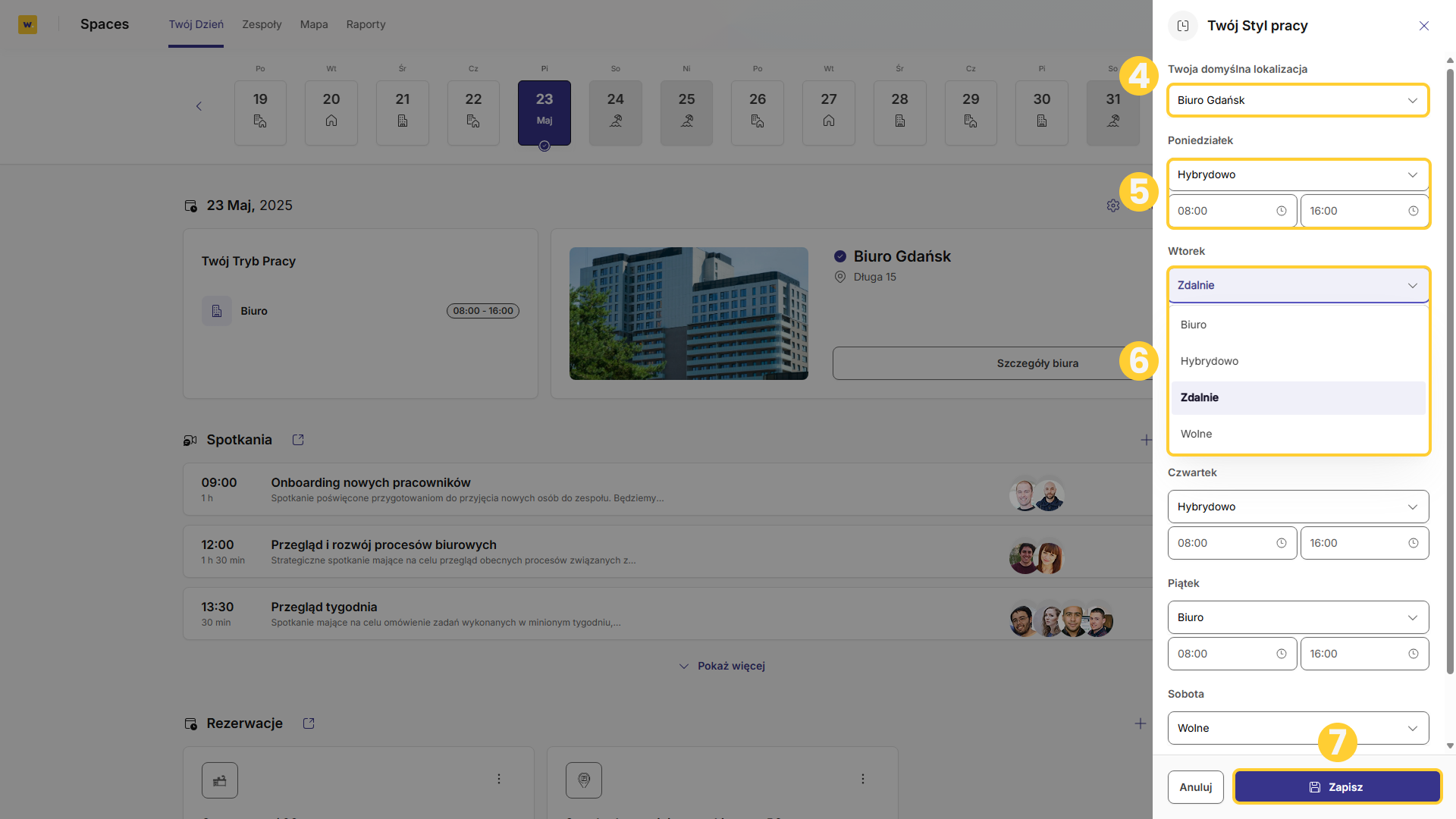This screenshot has width=1456, height=819.
Task: Click the Długa 15 address text
Action: click(874, 277)
